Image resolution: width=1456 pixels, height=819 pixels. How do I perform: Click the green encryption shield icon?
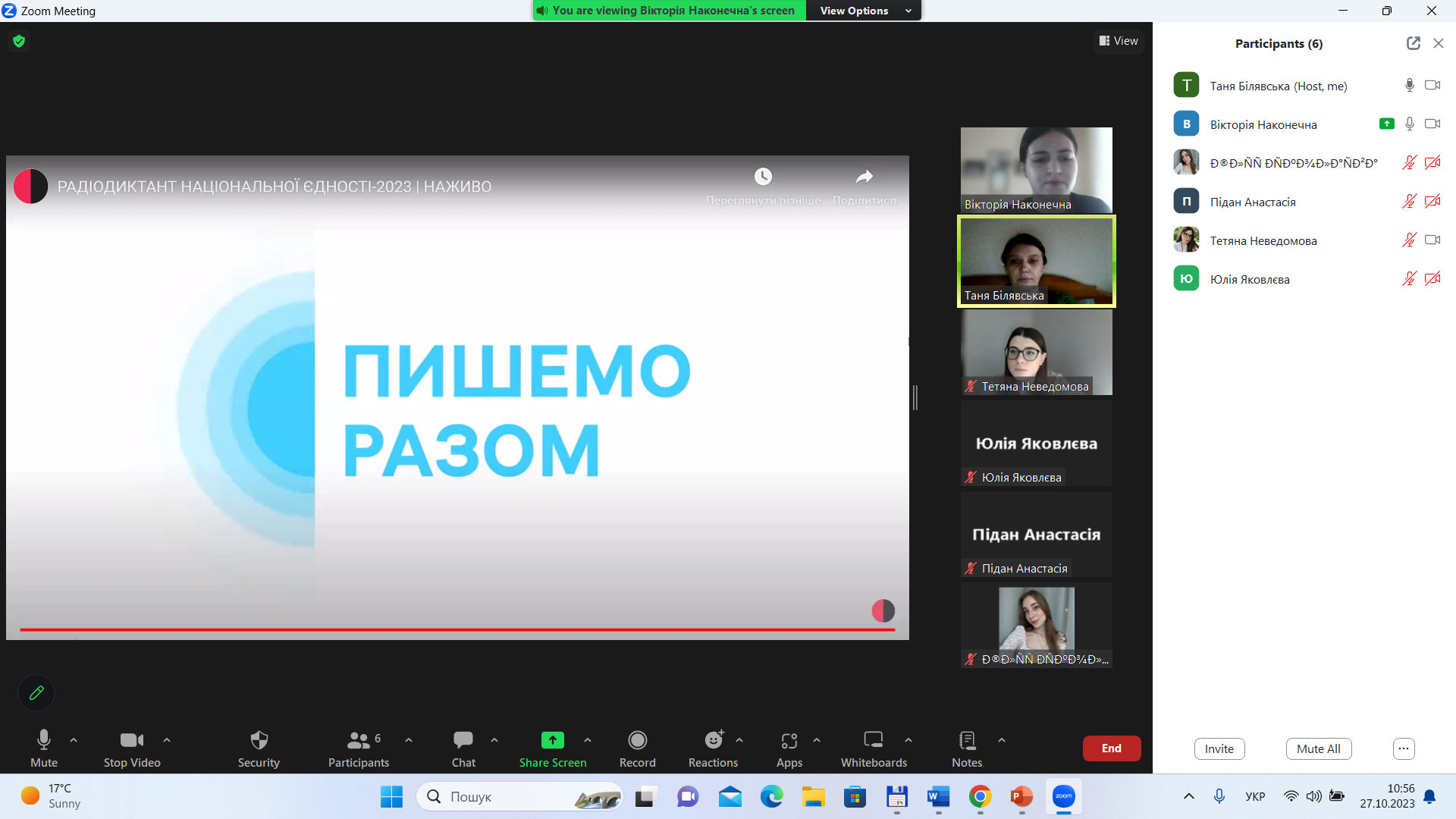[x=19, y=41]
